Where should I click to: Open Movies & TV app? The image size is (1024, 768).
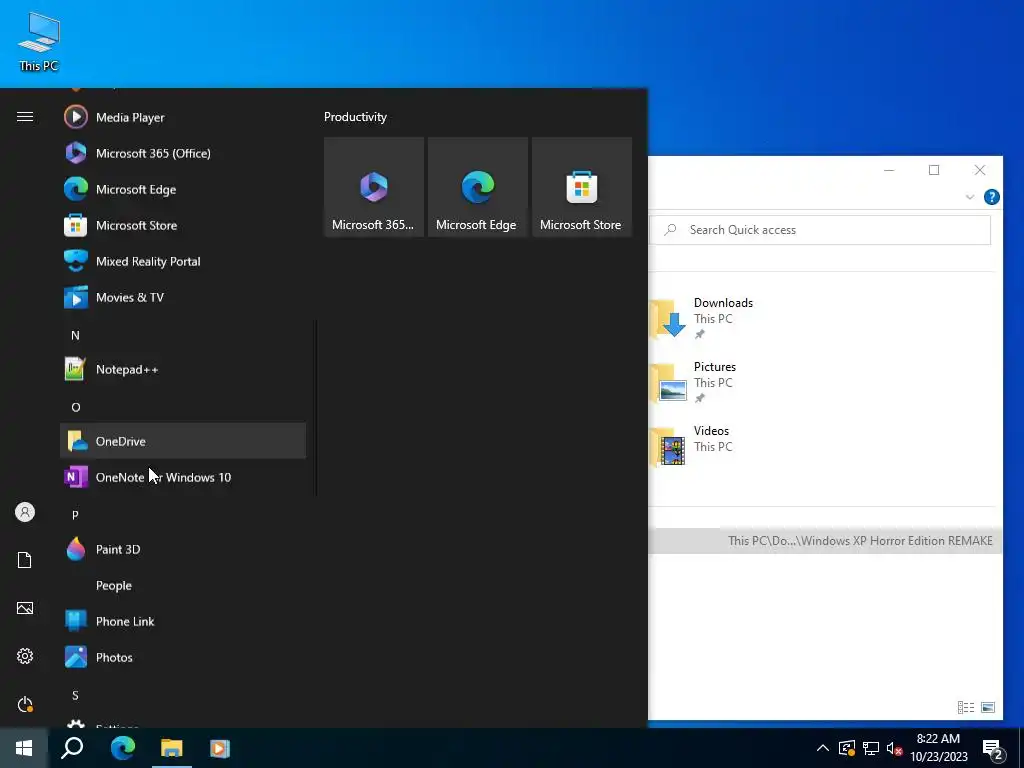click(183, 297)
